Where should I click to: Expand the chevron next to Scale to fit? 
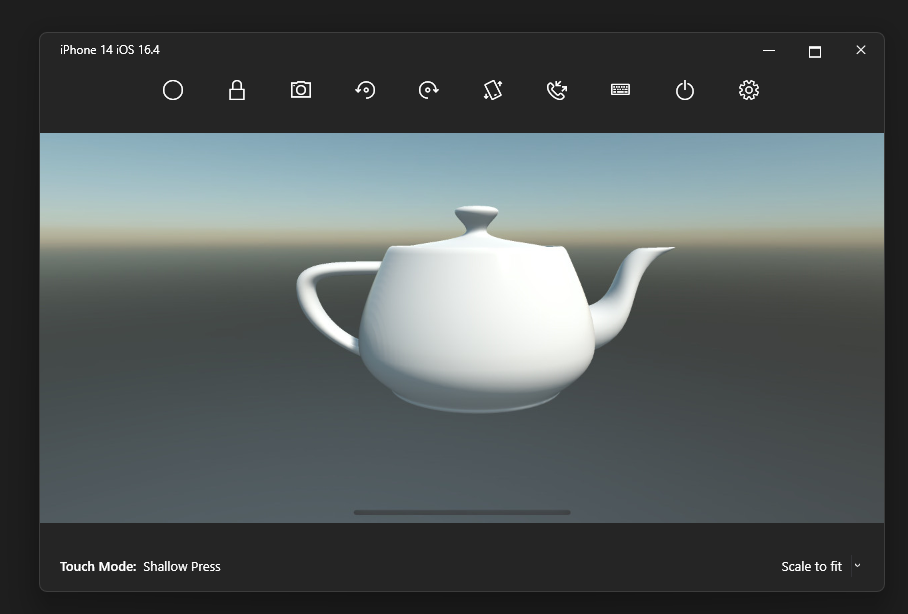coord(857,566)
